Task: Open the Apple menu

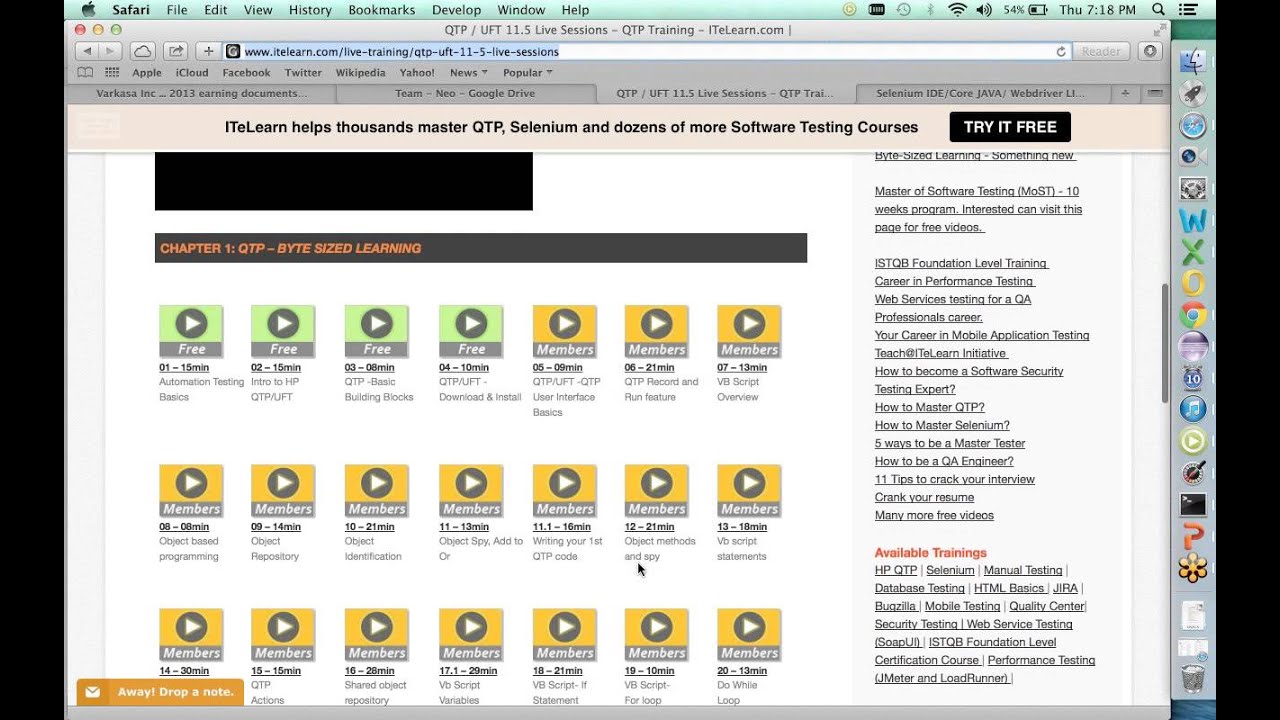Action: point(88,10)
